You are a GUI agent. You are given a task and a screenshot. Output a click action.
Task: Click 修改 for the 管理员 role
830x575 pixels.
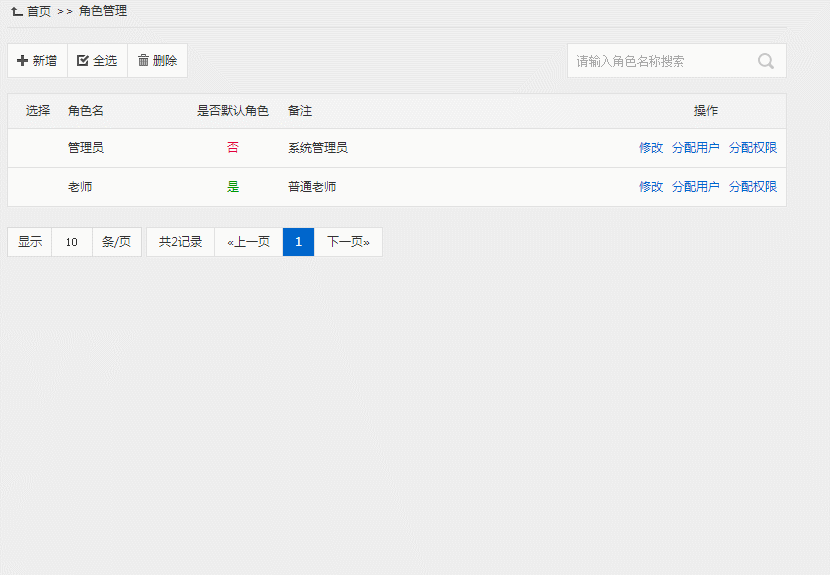[x=651, y=148]
